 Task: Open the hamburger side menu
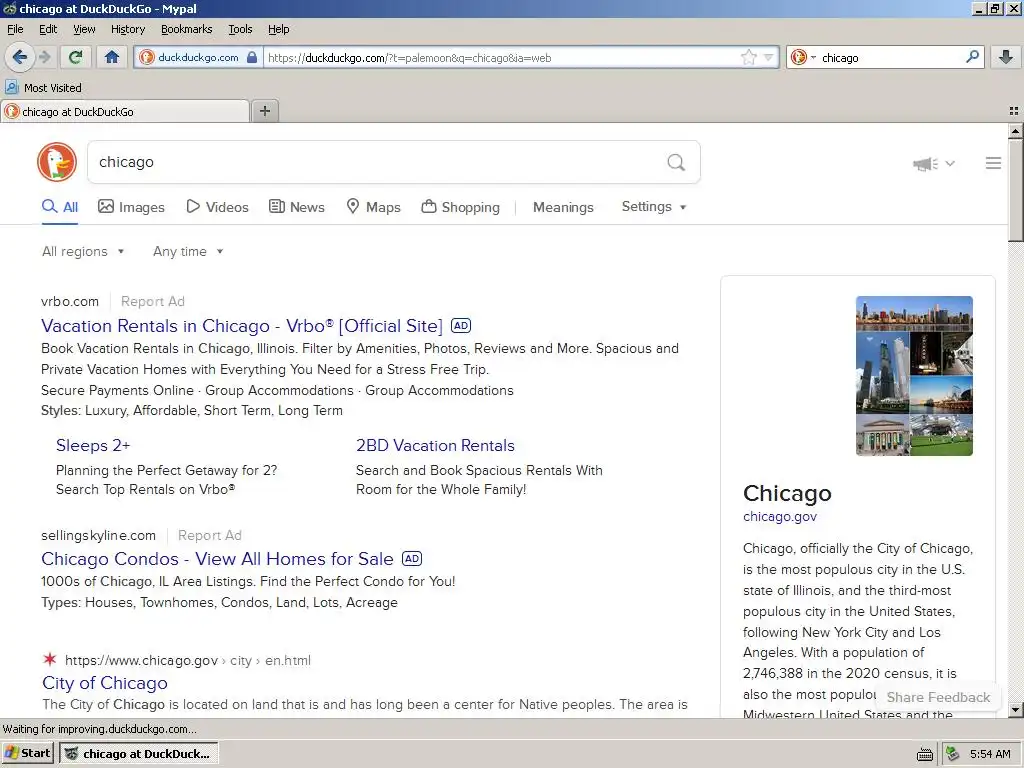tap(993, 163)
